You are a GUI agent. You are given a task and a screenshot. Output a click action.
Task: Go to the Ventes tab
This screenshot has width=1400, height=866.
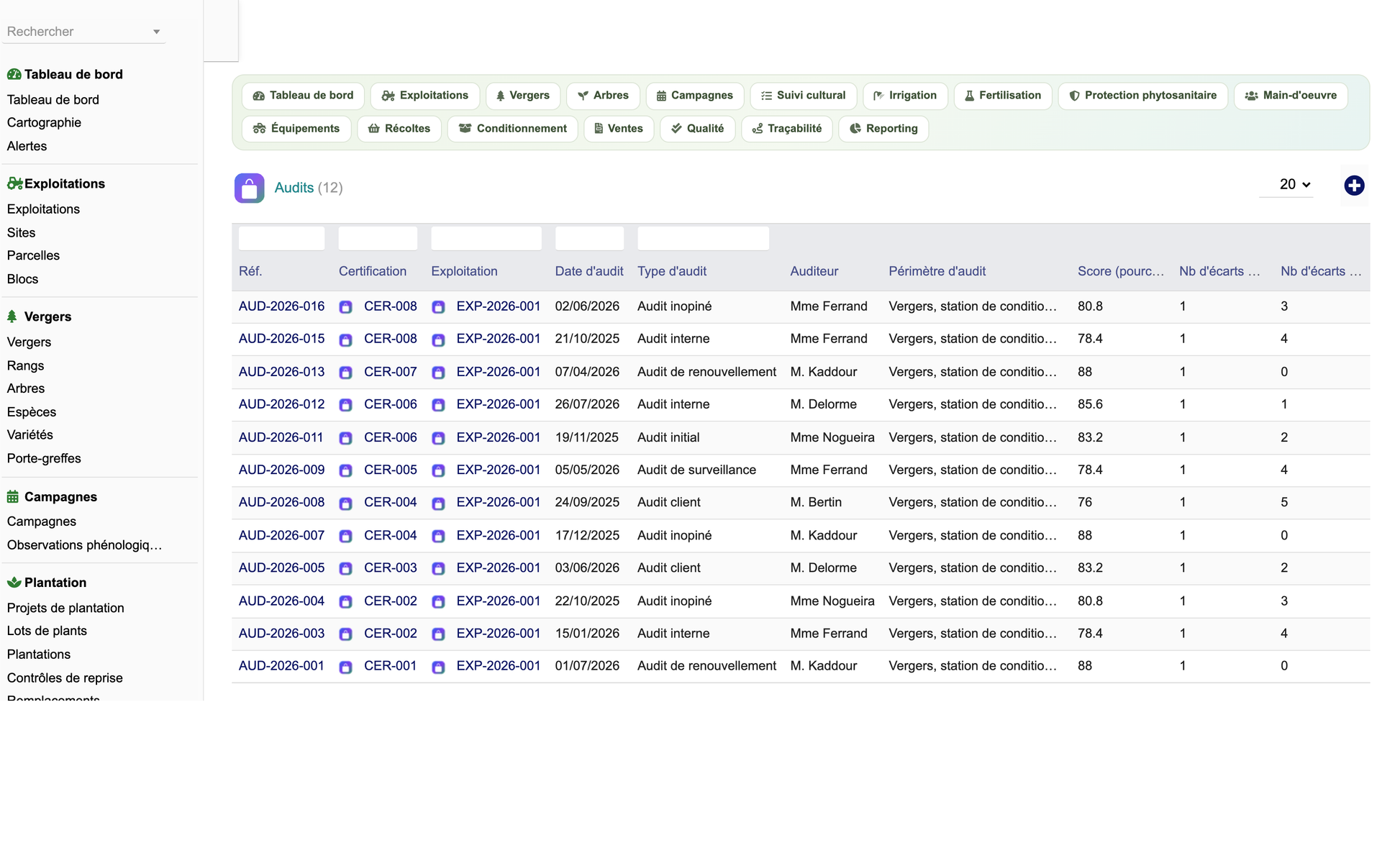point(619,129)
